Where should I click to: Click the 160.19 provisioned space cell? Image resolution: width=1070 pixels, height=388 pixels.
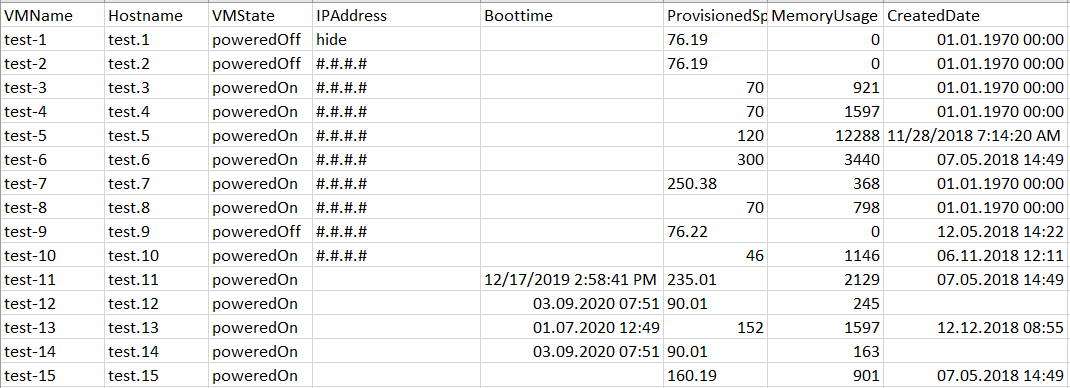715,374
